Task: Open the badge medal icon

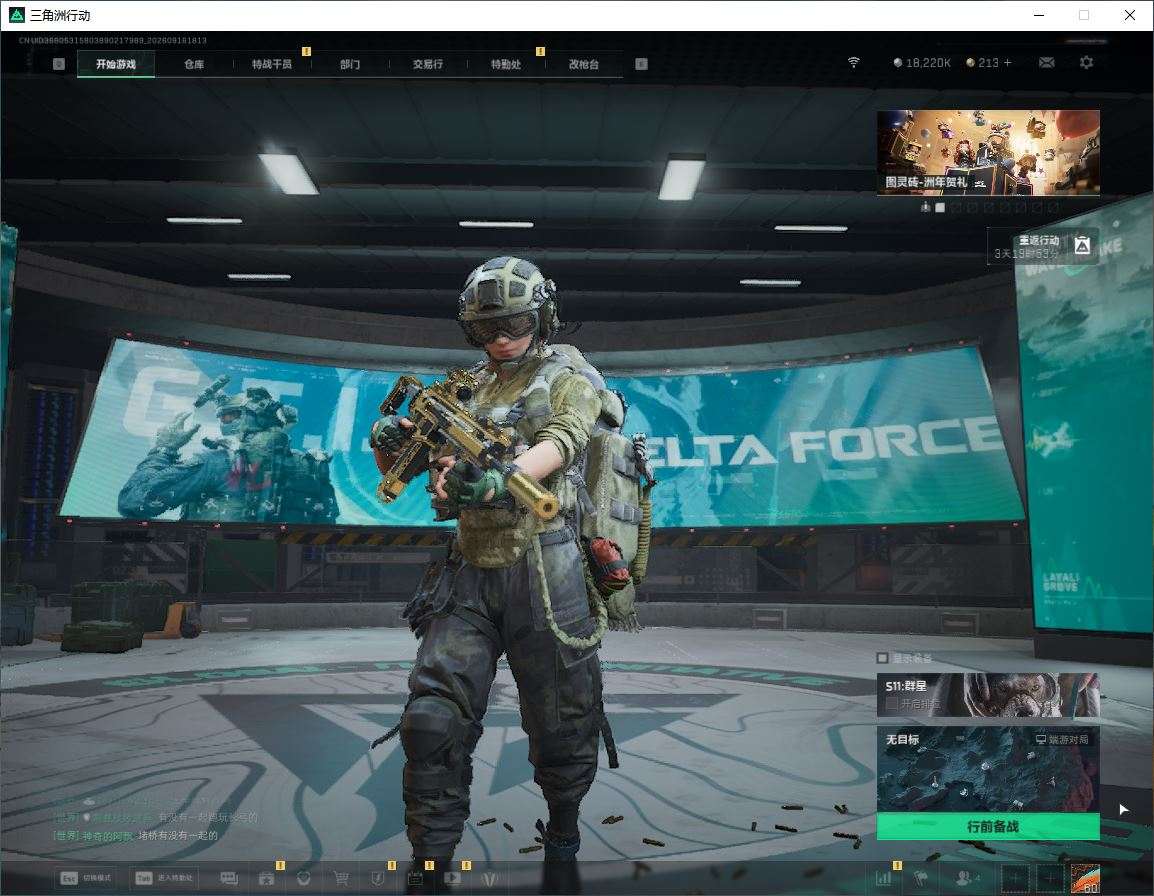Action: (x=303, y=878)
